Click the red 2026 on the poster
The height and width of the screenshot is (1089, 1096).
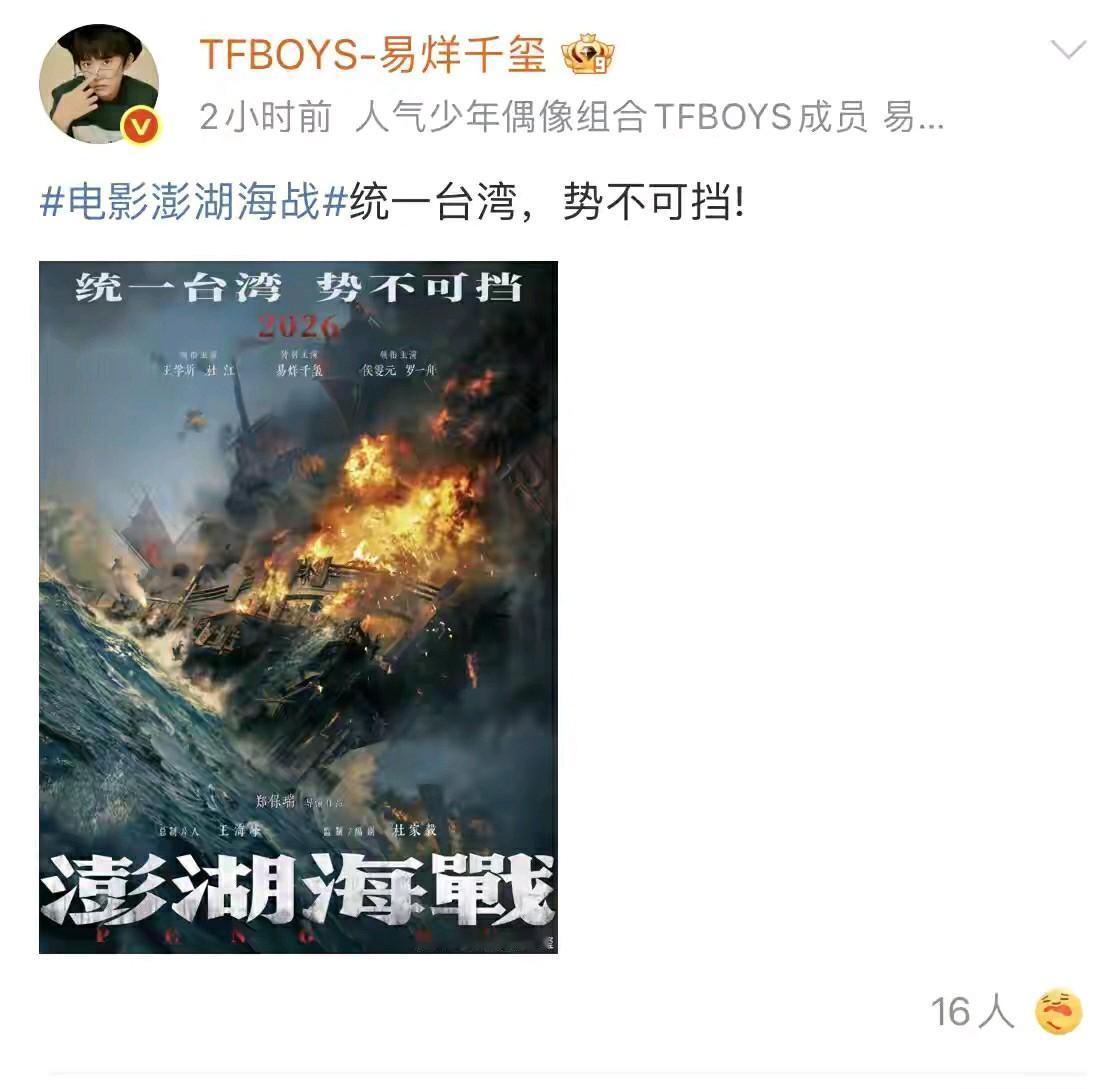(298, 326)
